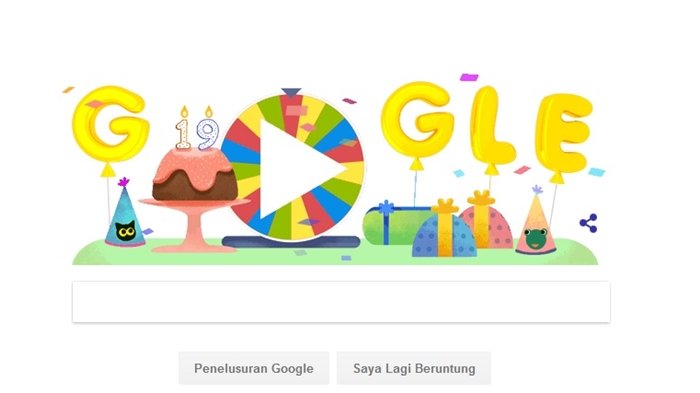Click the Penelusuran Google button

click(x=254, y=368)
